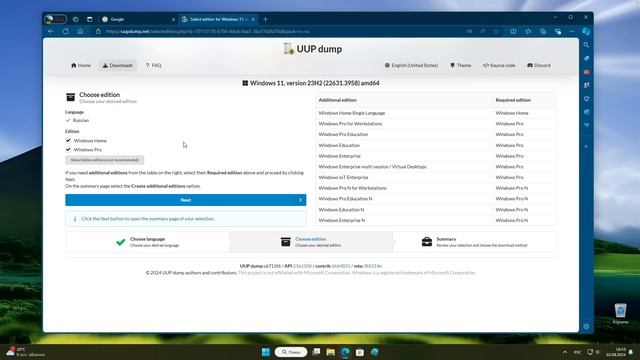Click 'Windows Pro Education' table cell
The width and height of the screenshot is (640, 360).
404,134
